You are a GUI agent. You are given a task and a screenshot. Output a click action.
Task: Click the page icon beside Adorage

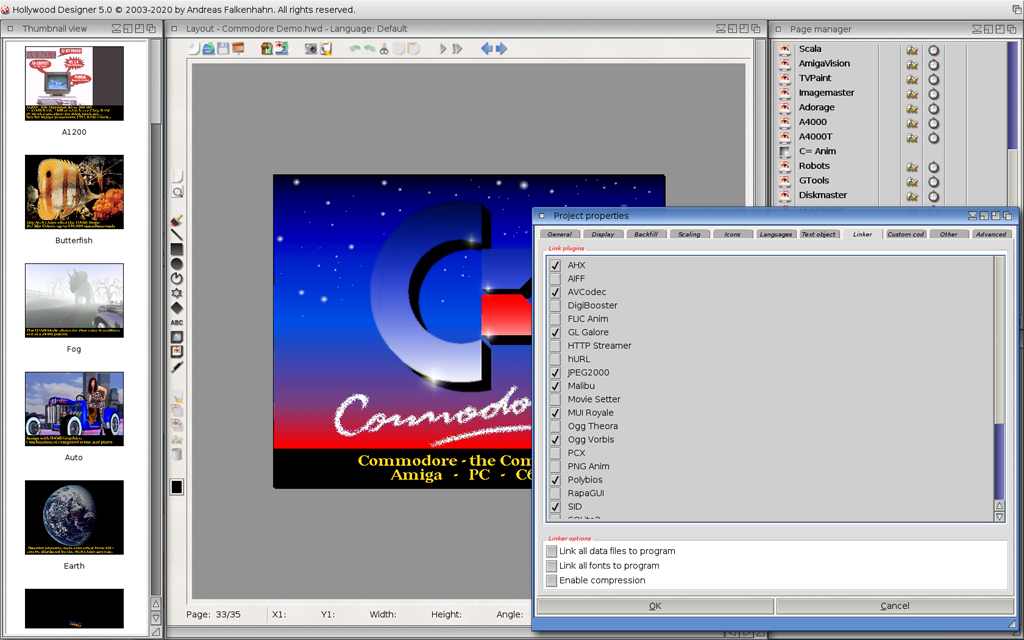coord(784,108)
